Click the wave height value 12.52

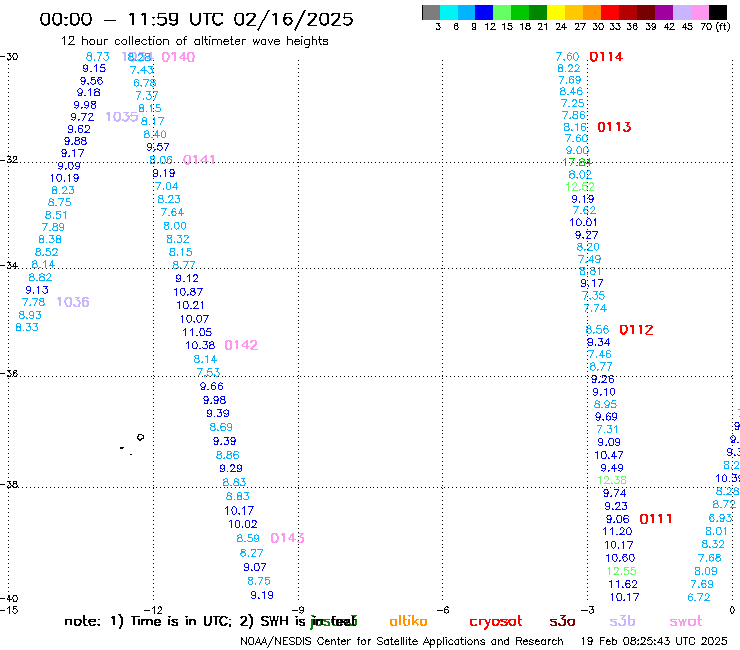(x=580, y=187)
